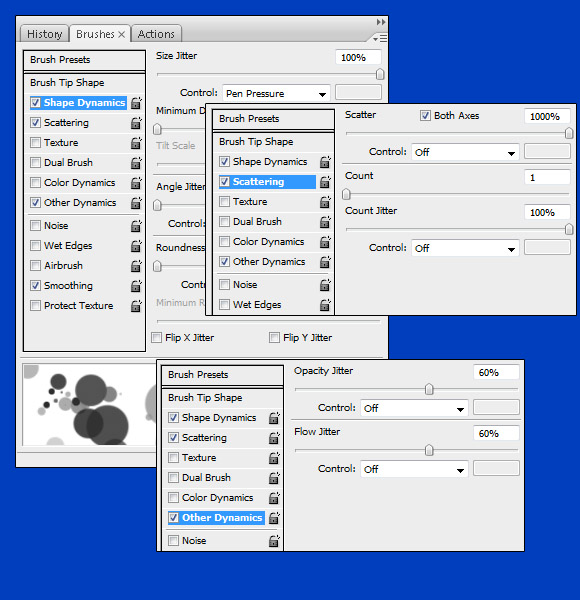The width and height of the screenshot is (580, 600).
Task: Open Scatter Control dropdown set to Off
Action: click(465, 152)
